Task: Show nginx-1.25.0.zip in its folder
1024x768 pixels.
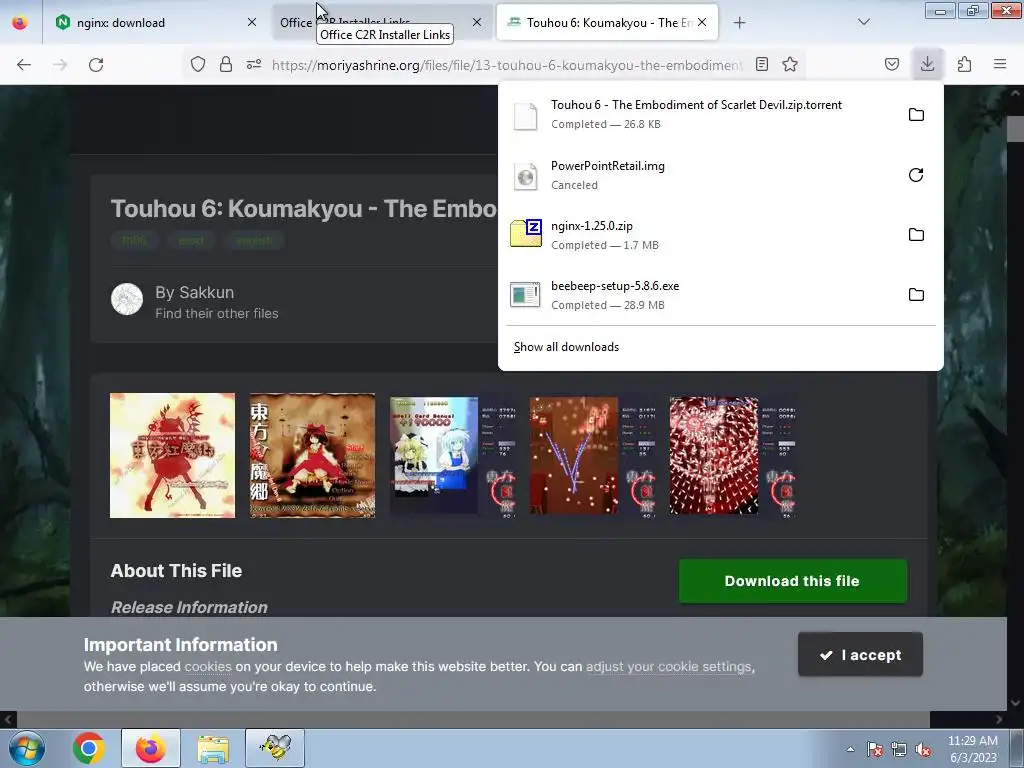Action: (916, 235)
